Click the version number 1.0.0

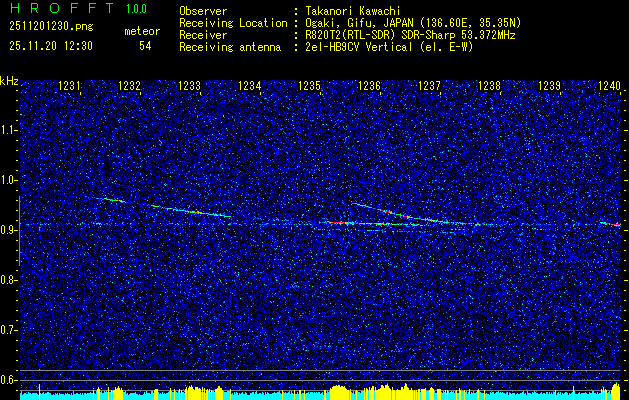(x=136, y=9)
